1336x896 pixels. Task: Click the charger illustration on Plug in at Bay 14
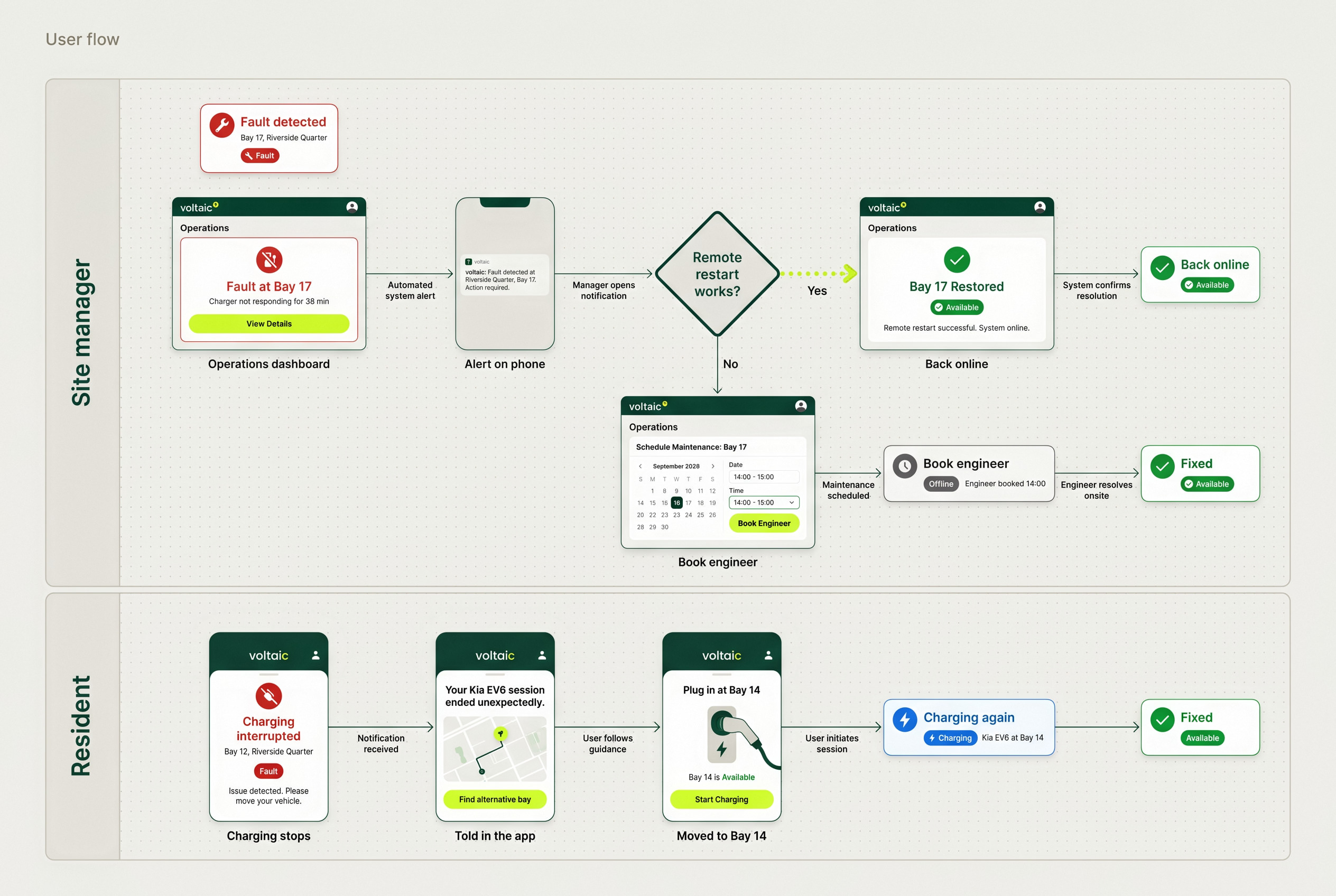(x=743, y=737)
